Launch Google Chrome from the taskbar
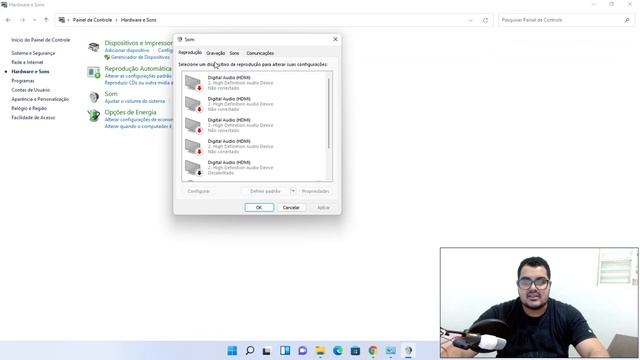Image resolution: width=640 pixels, height=360 pixels. click(373, 351)
